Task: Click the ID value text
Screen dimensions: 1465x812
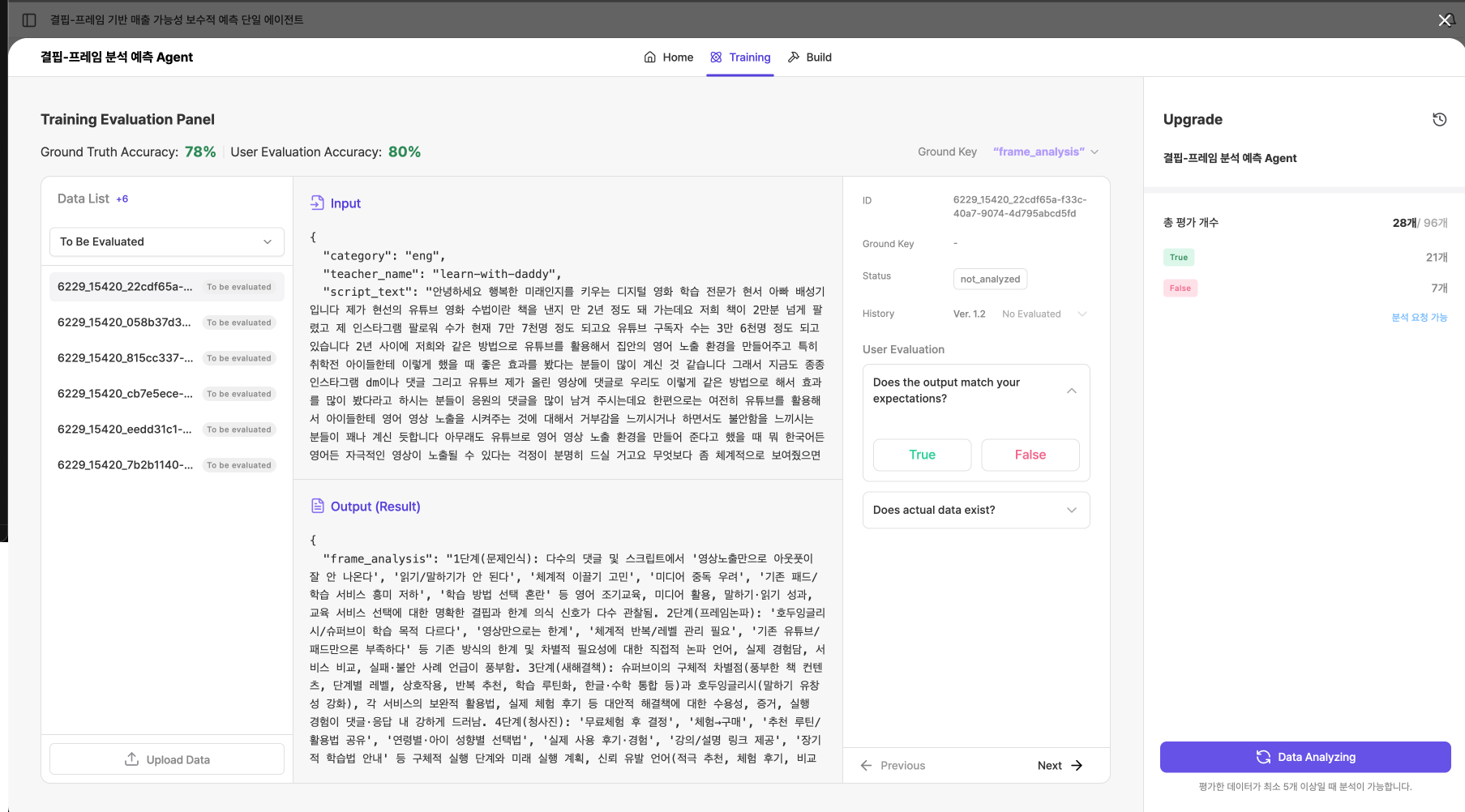Action: coord(1020,207)
